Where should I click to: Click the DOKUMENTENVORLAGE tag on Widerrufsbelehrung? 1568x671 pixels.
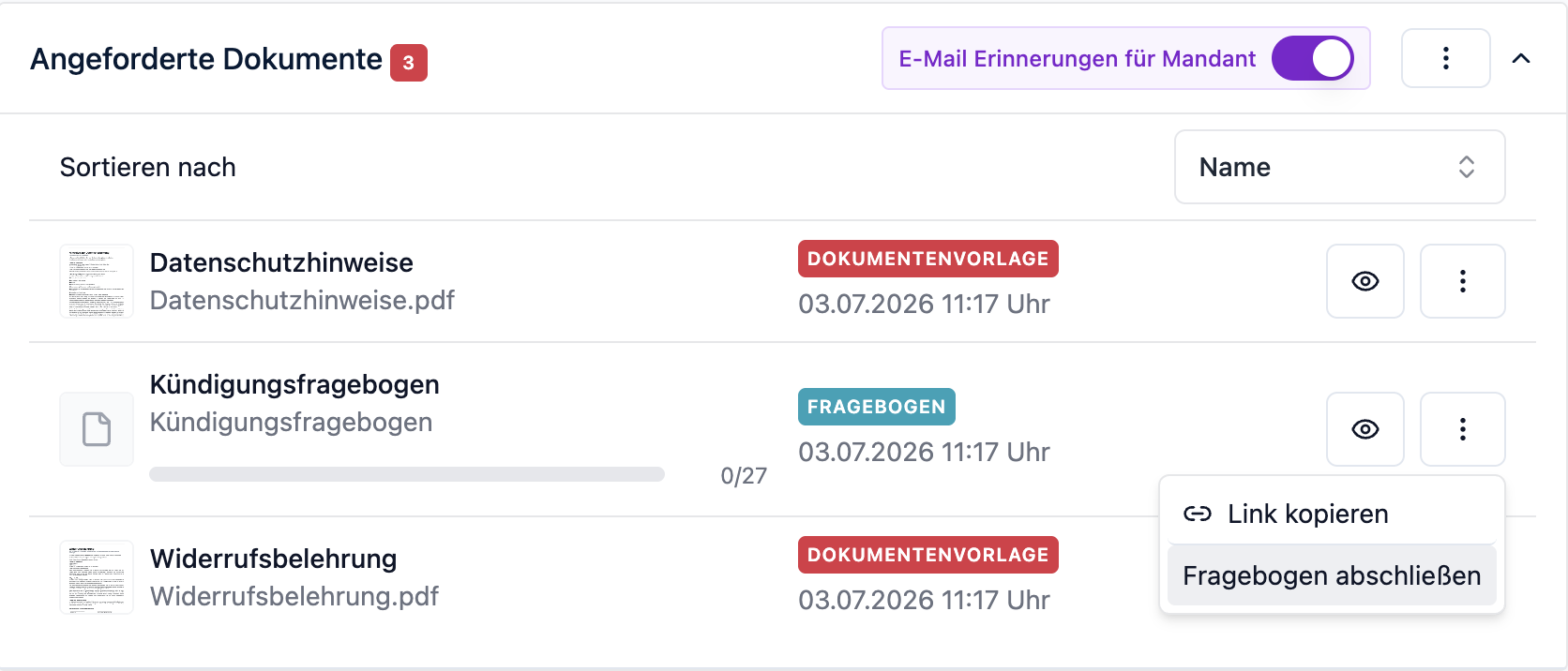point(928,555)
